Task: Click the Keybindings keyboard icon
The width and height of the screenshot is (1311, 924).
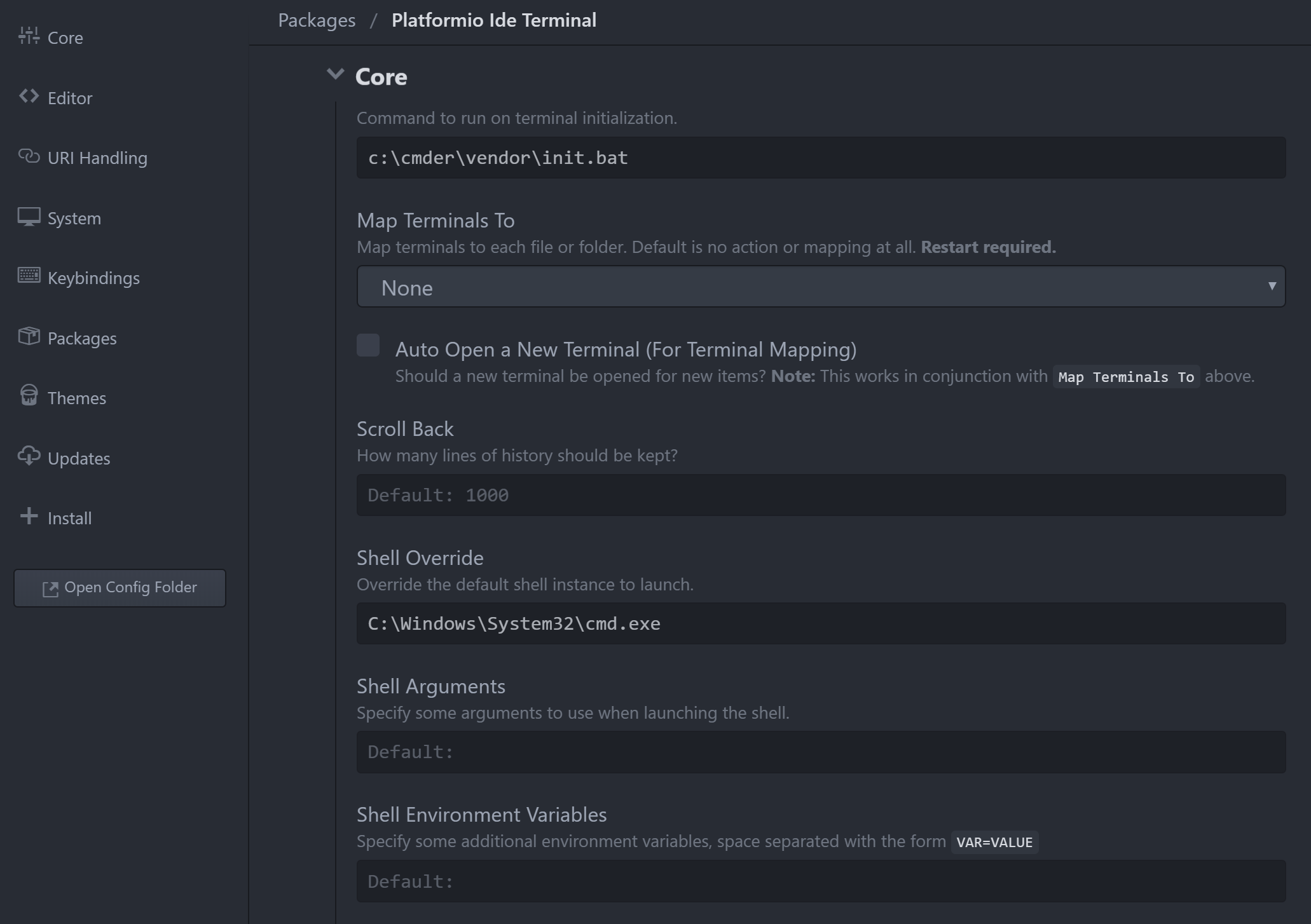Action: [x=29, y=276]
